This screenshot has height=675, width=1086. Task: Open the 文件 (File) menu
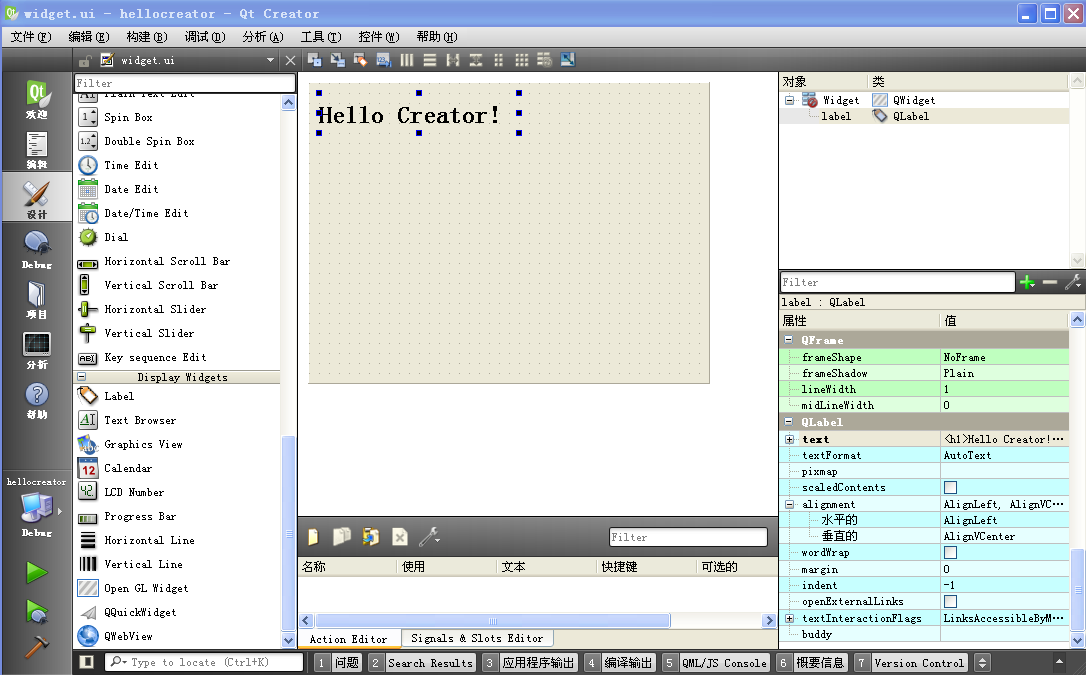click(30, 37)
